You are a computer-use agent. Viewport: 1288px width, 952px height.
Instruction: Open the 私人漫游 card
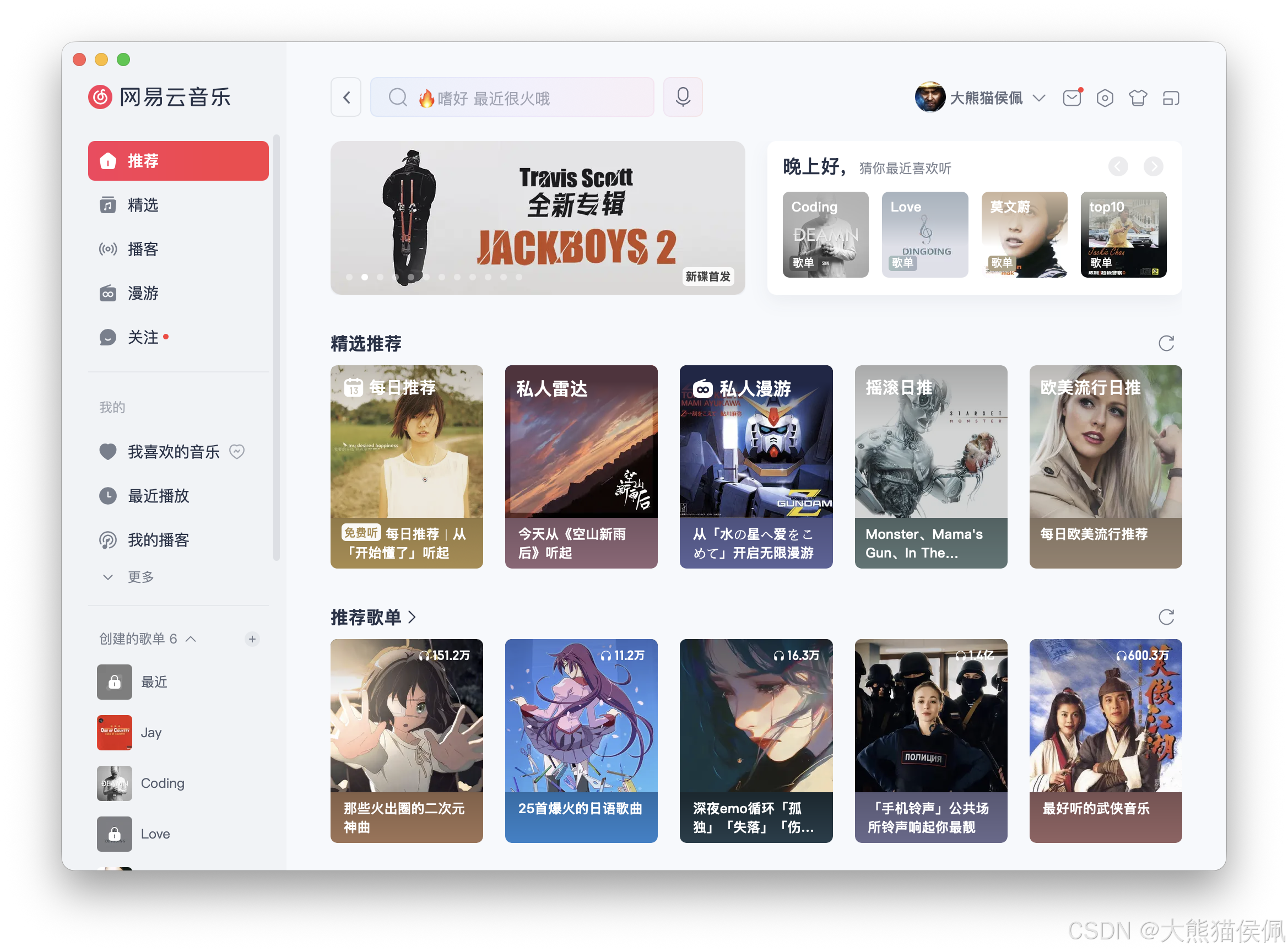(756, 467)
